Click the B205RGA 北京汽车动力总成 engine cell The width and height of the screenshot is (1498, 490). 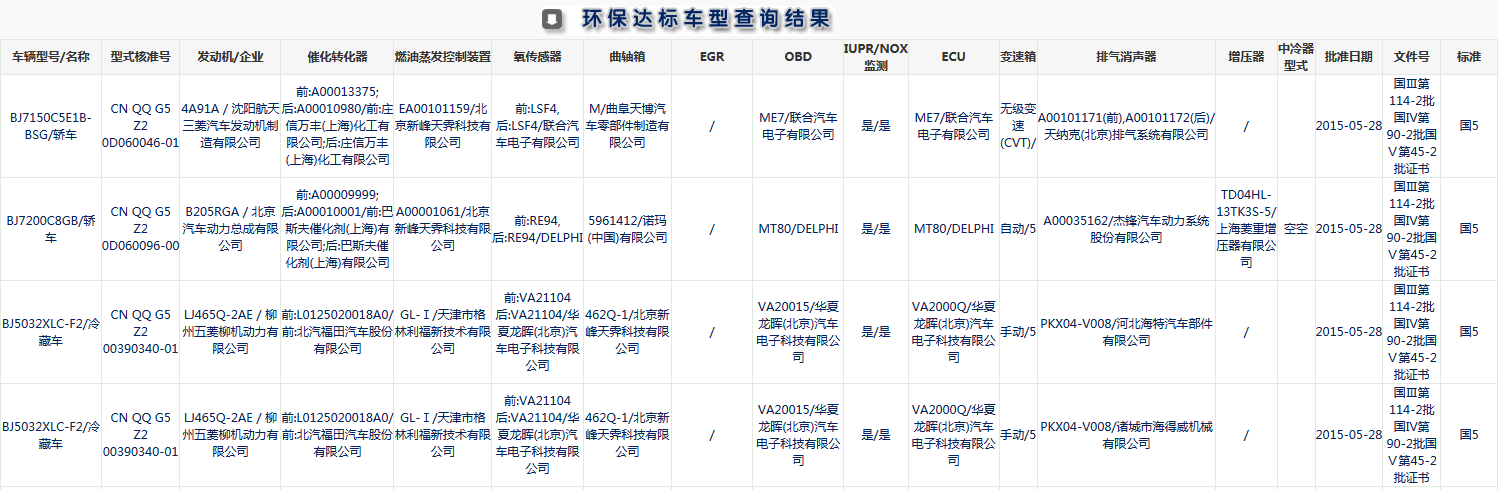pyautogui.click(x=230, y=228)
